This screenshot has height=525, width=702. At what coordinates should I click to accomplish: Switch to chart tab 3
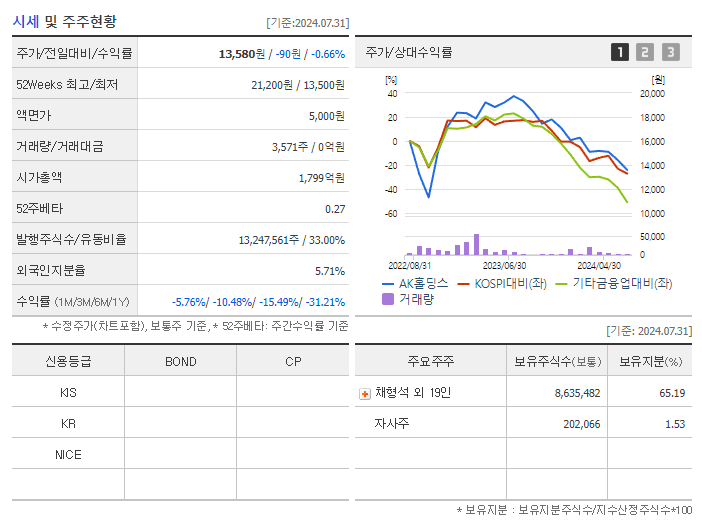pyautogui.click(x=671, y=52)
